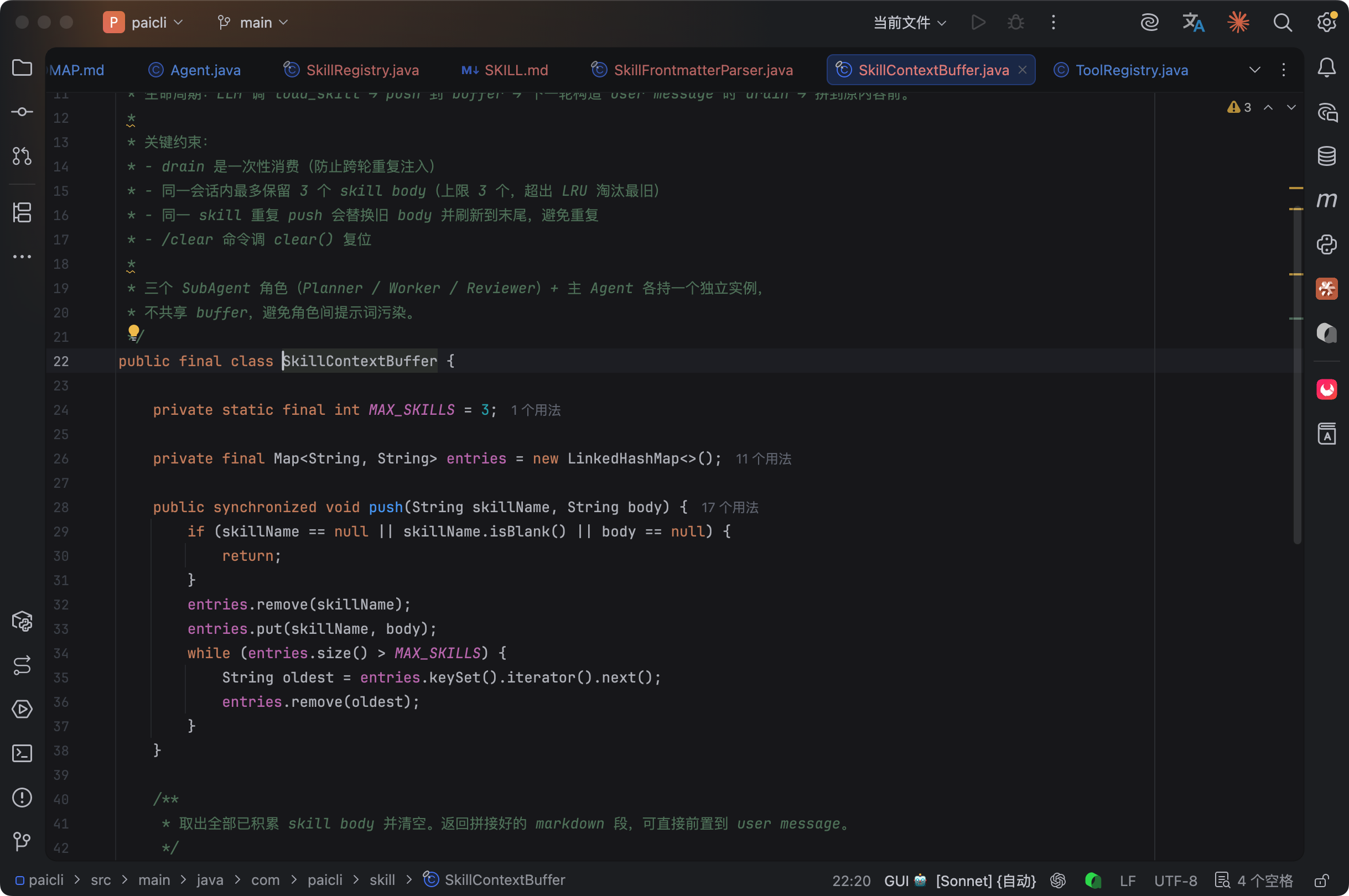Open the translation plugin icon

[x=1194, y=22]
